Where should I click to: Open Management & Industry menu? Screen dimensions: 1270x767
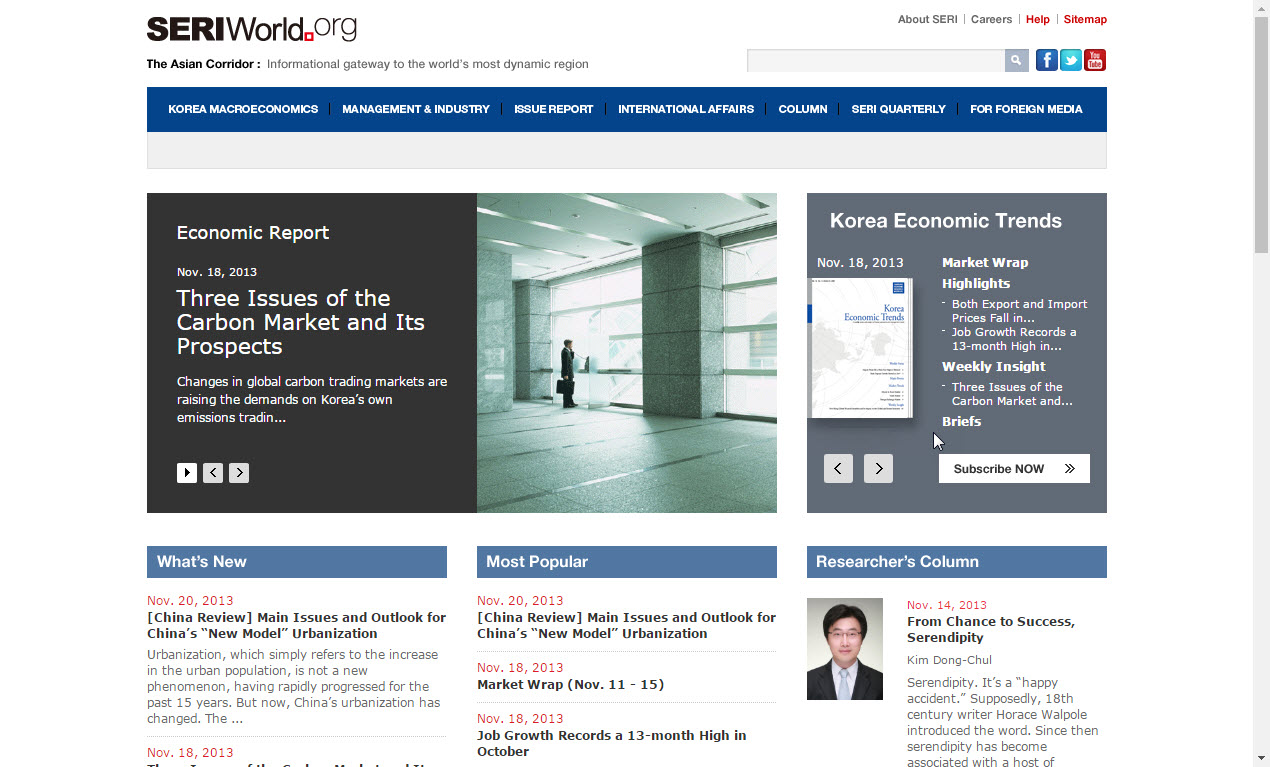click(416, 109)
